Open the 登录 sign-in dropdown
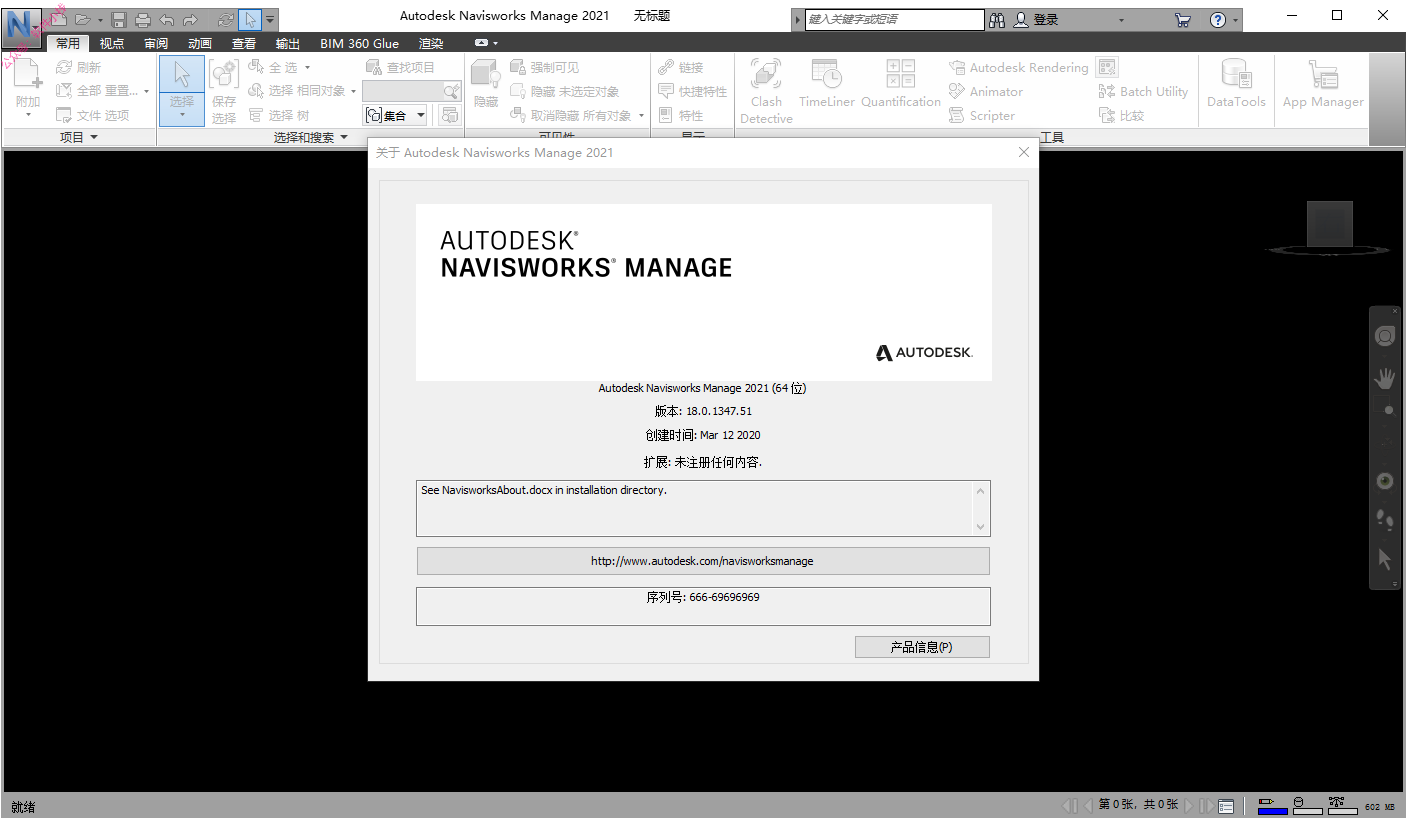This screenshot has height=819, width=1407. click(x=1121, y=19)
